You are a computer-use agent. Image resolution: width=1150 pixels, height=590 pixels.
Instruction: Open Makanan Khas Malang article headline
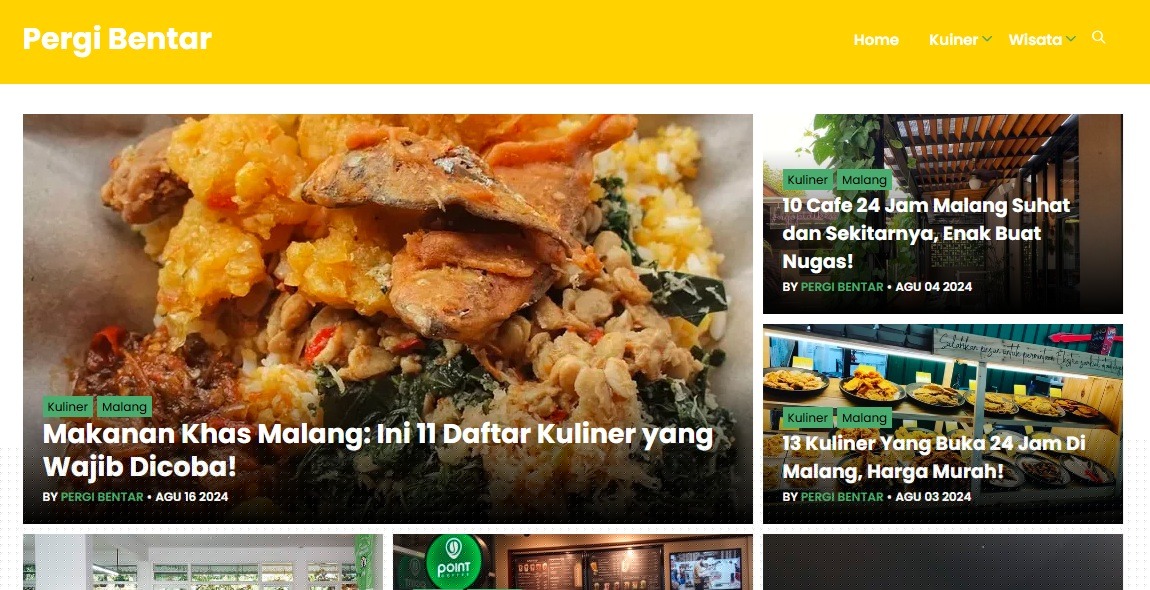pos(378,450)
